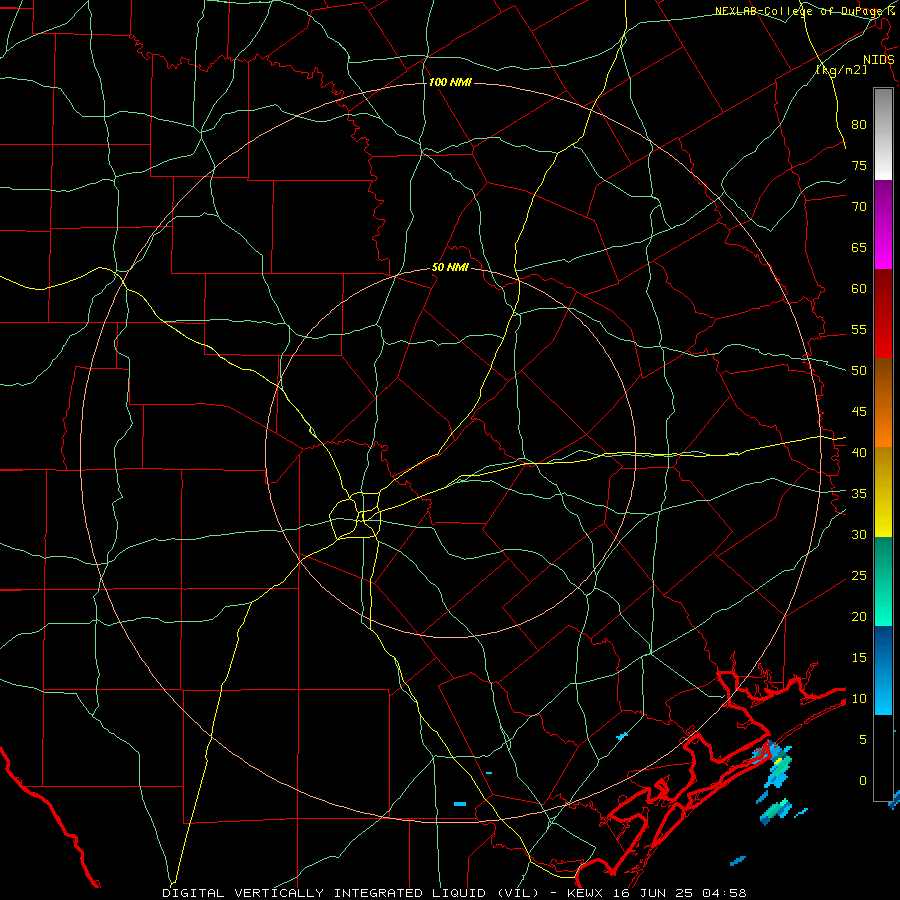This screenshot has height=900, width=900.
Task: Click the green-teal segment of the color bar
Action: (x=883, y=581)
